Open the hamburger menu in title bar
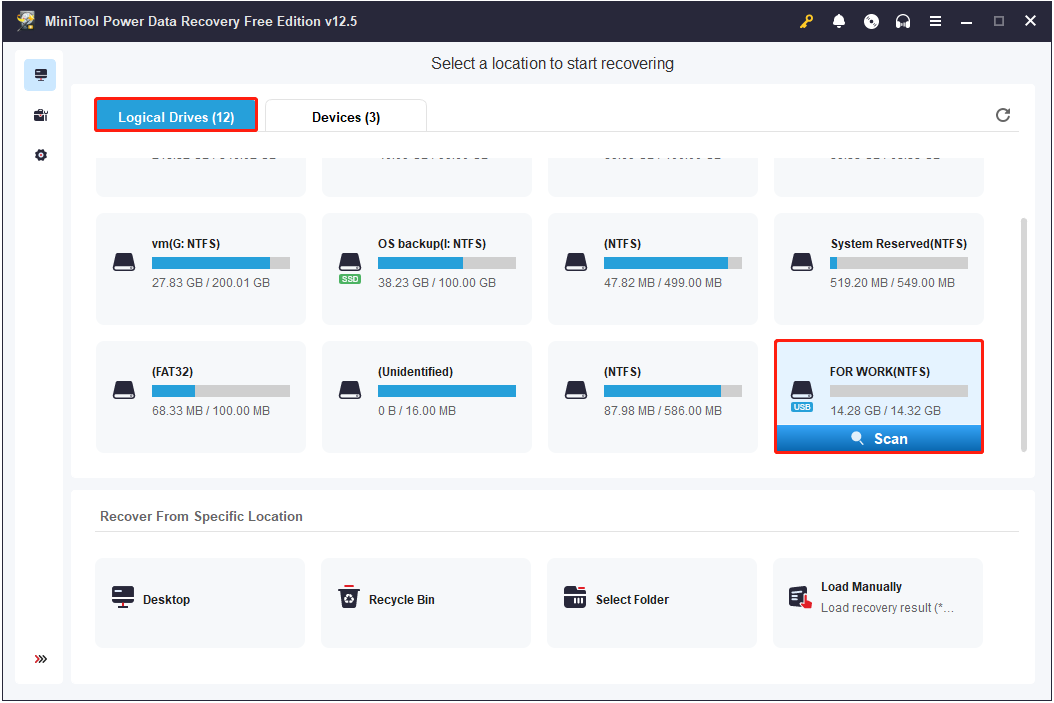 (935, 20)
